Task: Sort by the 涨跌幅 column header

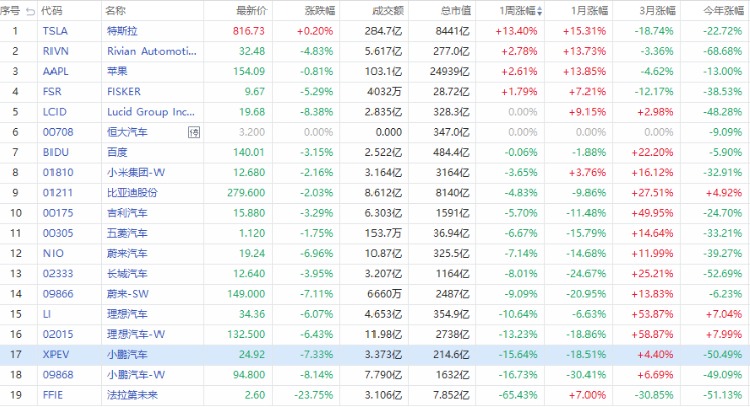Action: point(320,11)
